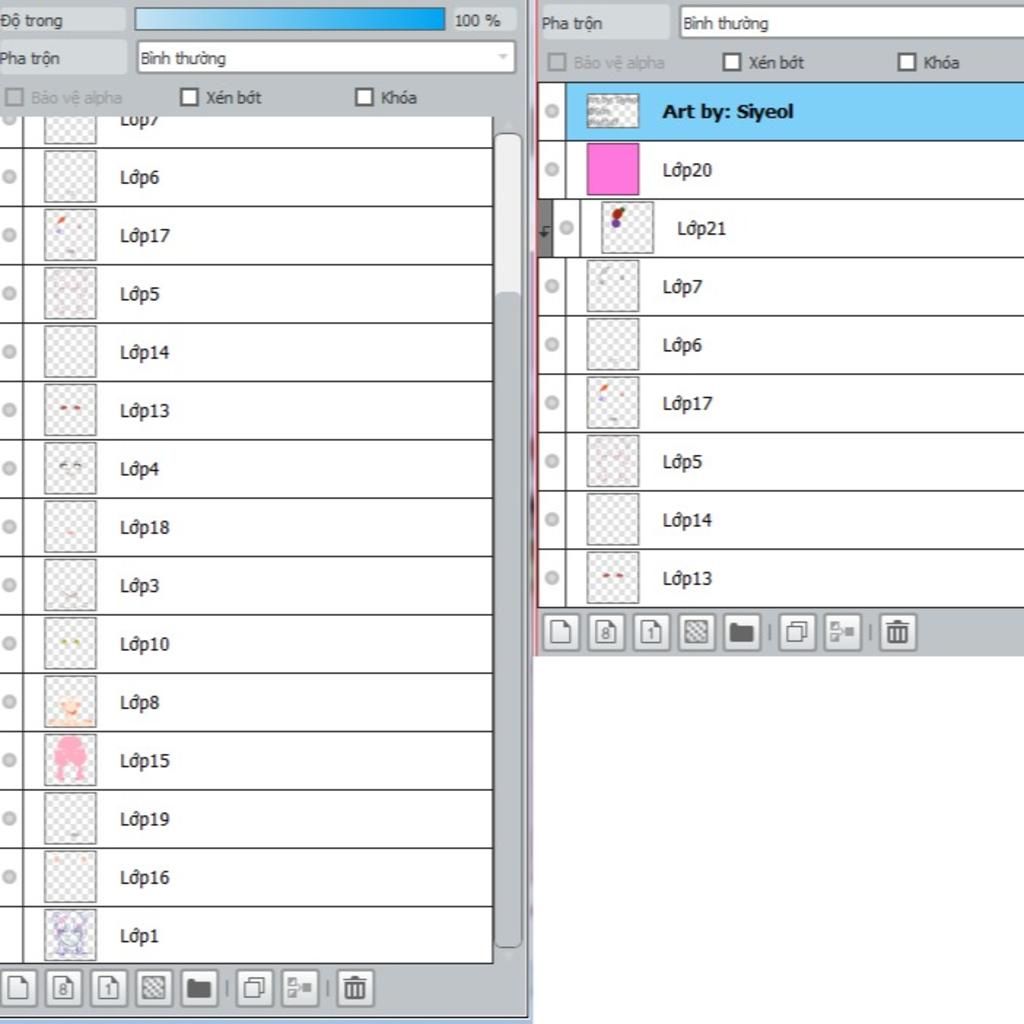Delete layer using right panel trash icon
This screenshot has height=1024, width=1024.
click(897, 632)
